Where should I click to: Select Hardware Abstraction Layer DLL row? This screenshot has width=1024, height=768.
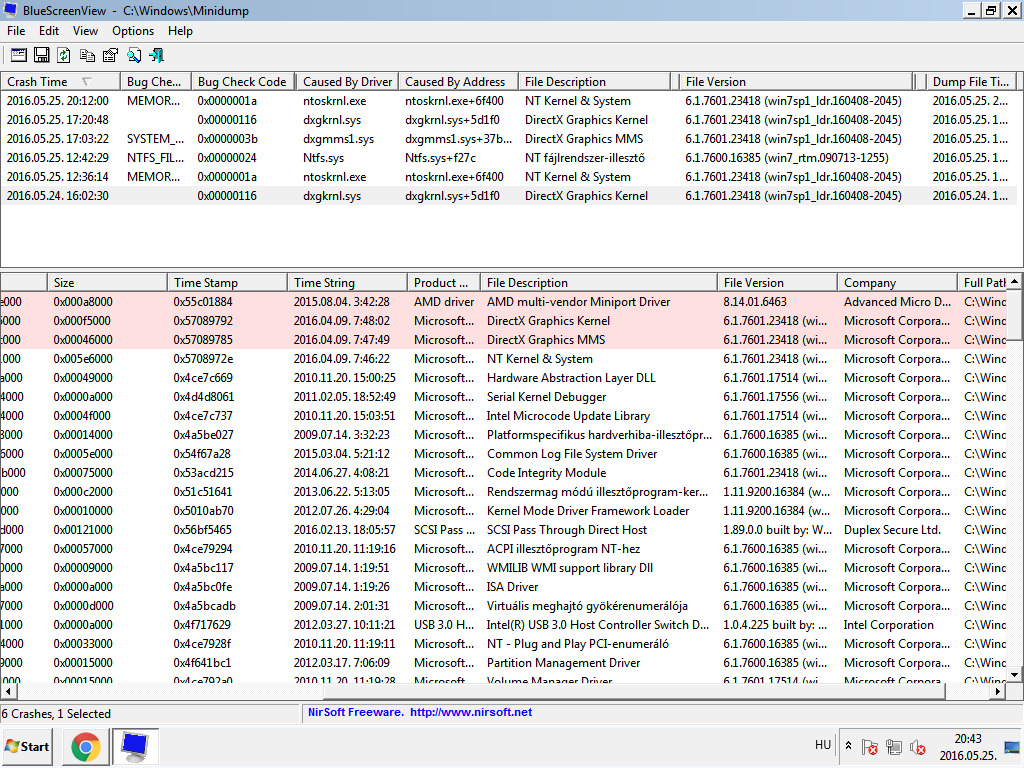[x=504, y=377]
